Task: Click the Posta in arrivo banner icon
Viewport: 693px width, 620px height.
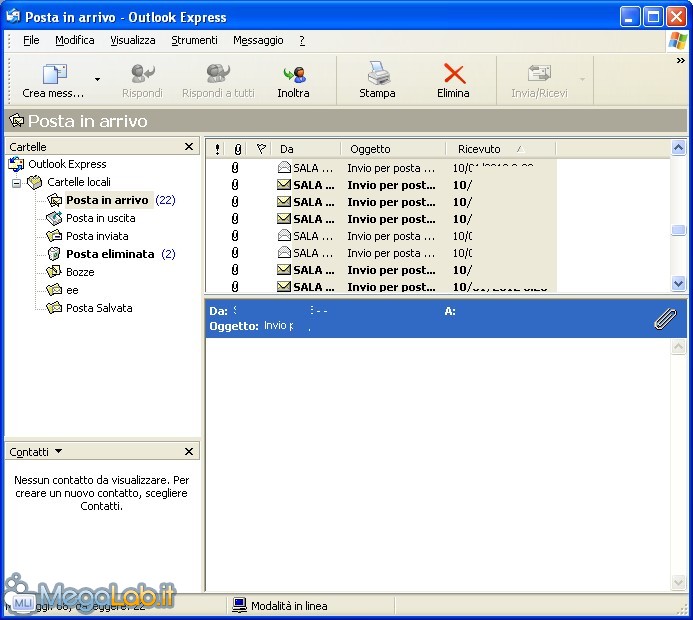Action: (17, 120)
